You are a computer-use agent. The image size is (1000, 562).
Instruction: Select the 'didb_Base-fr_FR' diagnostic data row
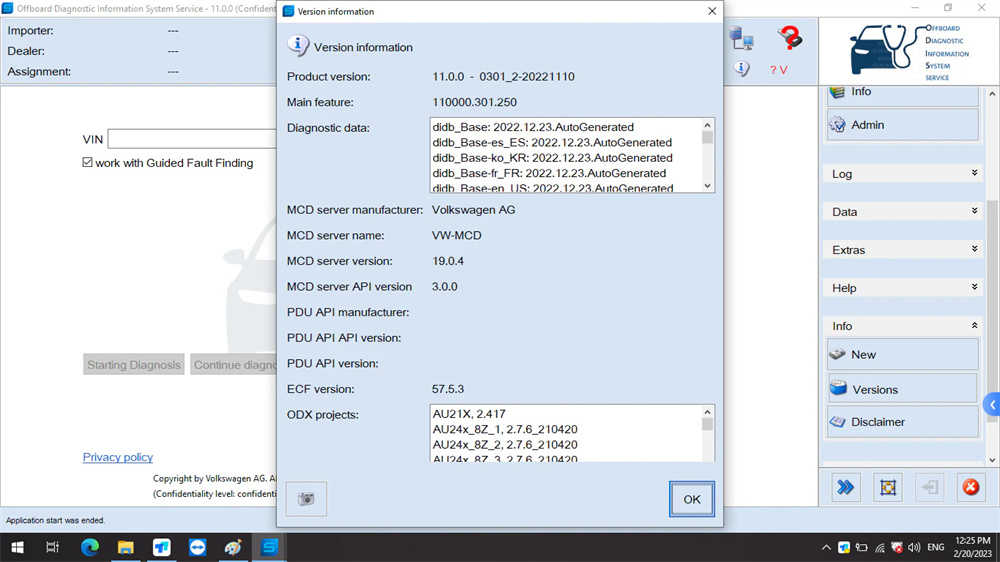[549, 173]
